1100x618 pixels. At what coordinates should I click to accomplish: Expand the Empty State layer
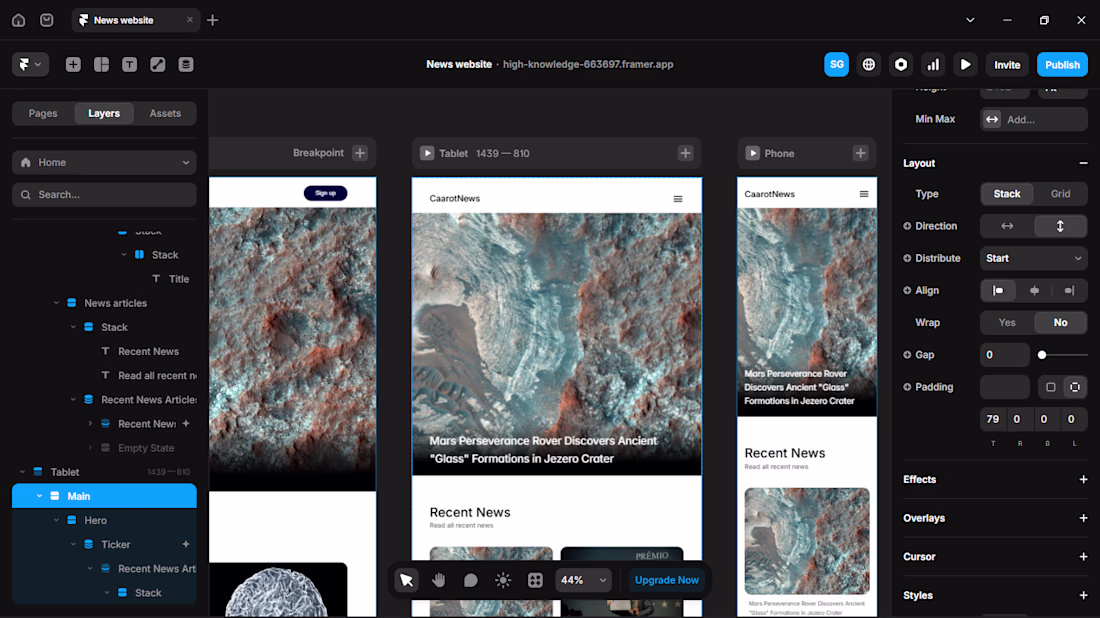point(90,448)
